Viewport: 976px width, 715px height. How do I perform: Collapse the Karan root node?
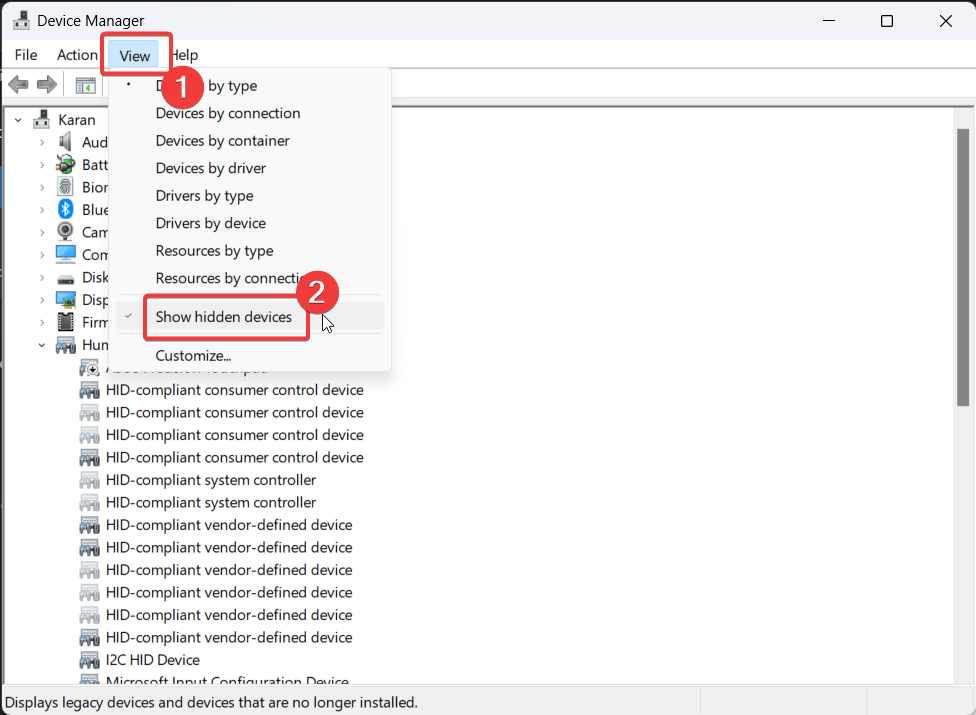click(18, 120)
